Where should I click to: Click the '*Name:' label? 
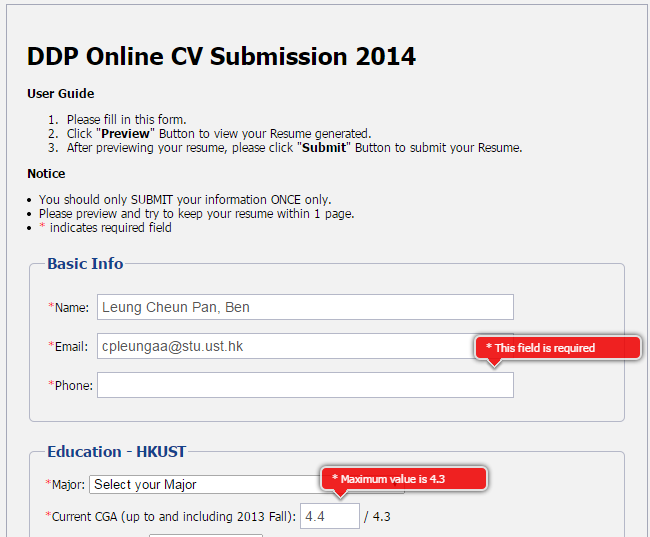click(x=68, y=307)
